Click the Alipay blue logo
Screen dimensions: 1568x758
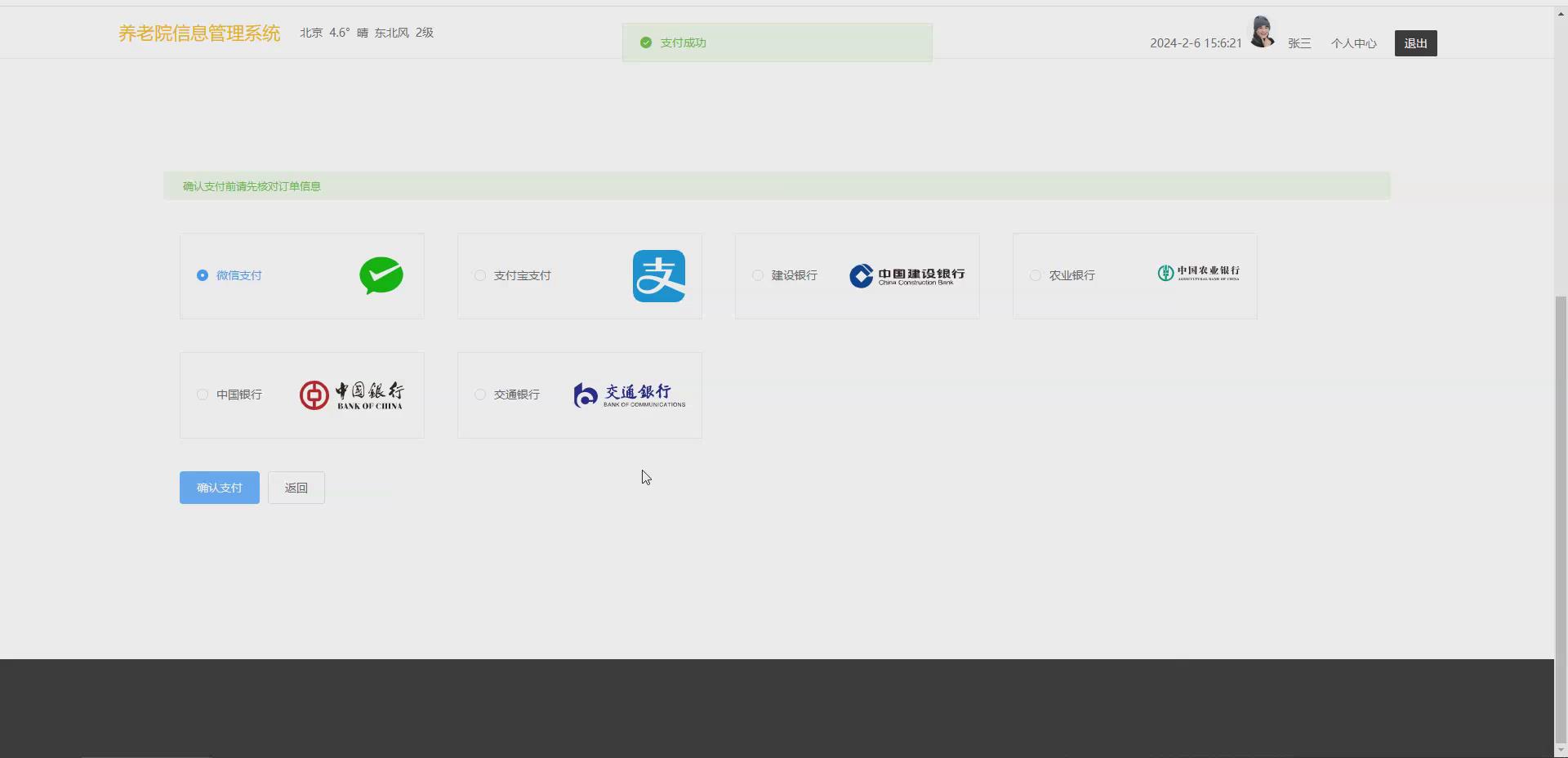(659, 275)
